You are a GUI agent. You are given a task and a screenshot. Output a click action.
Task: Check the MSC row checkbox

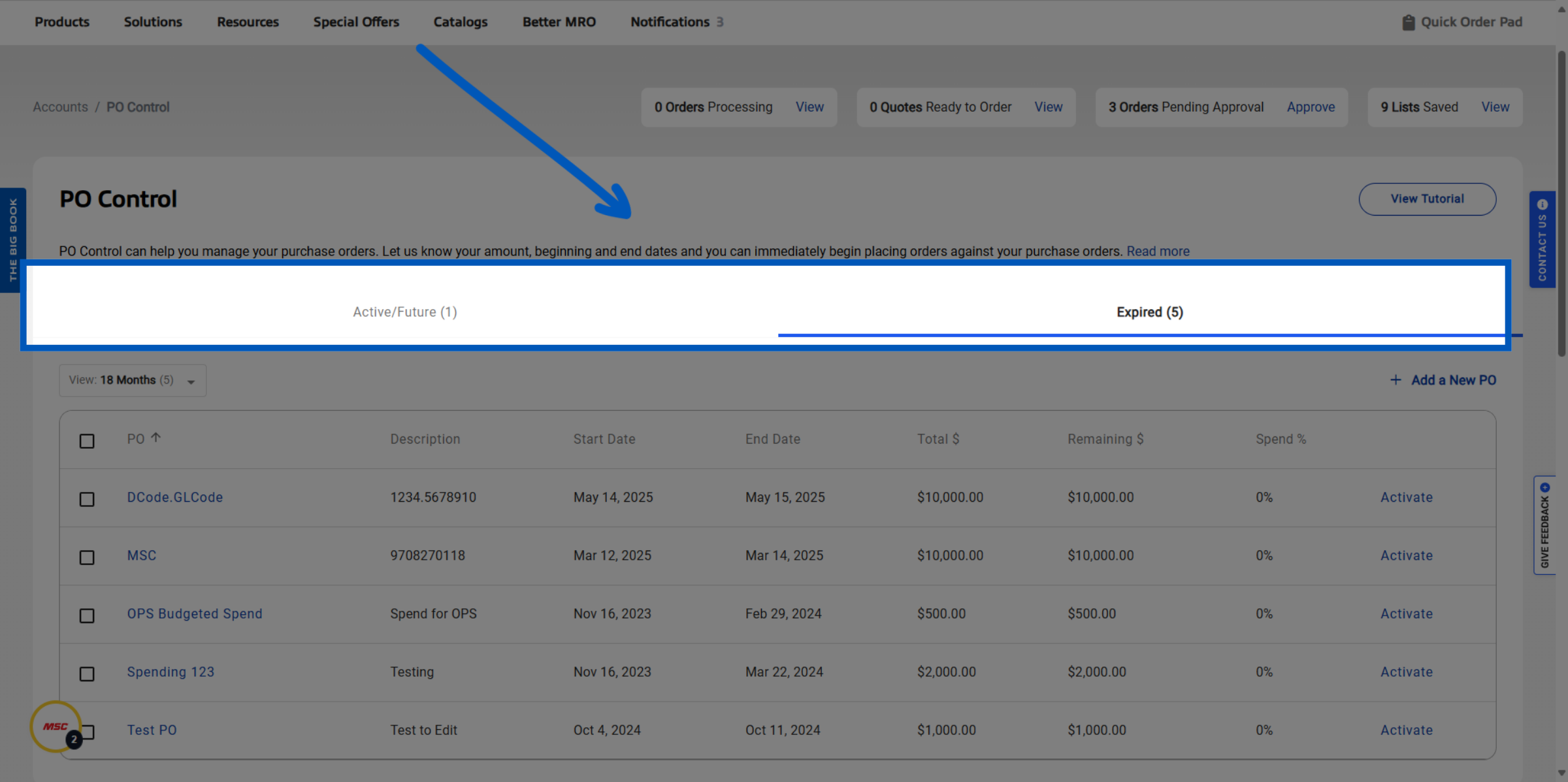87,557
